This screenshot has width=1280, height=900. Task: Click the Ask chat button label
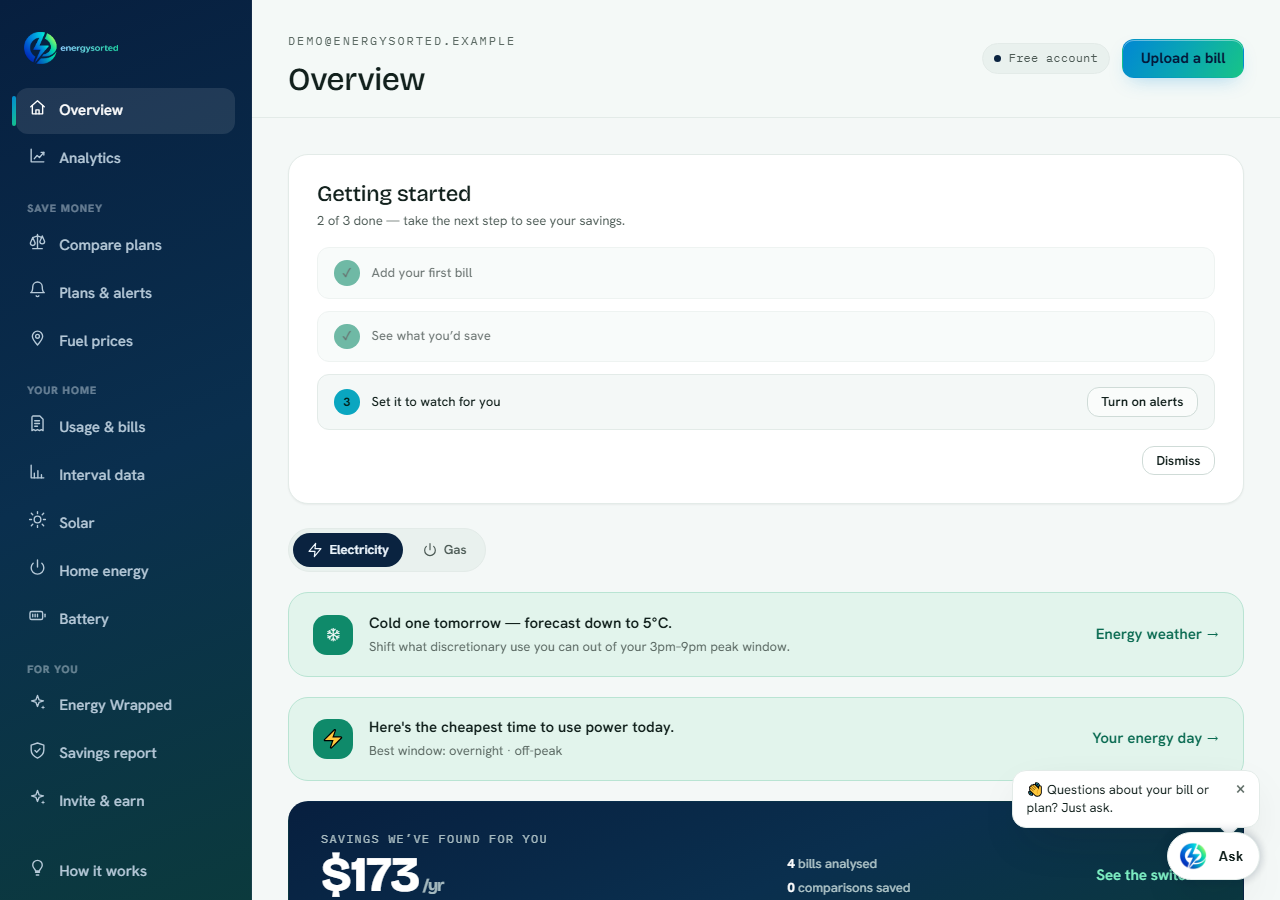(x=1231, y=856)
